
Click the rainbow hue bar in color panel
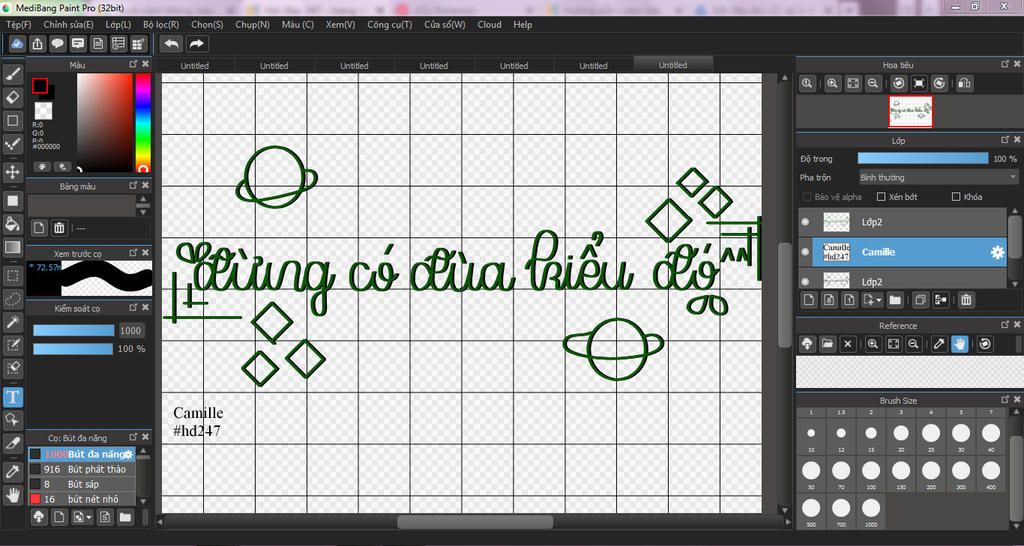coord(142,122)
